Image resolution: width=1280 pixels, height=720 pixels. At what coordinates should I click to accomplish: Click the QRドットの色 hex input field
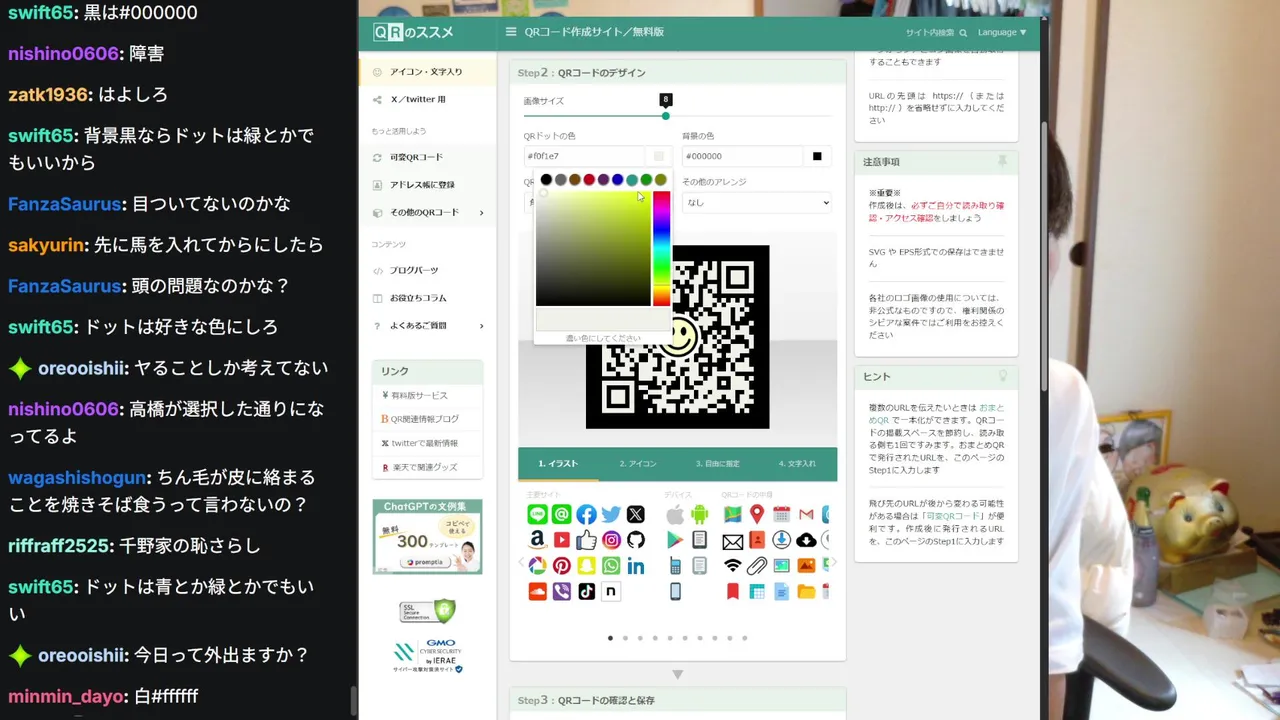(x=585, y=156)
